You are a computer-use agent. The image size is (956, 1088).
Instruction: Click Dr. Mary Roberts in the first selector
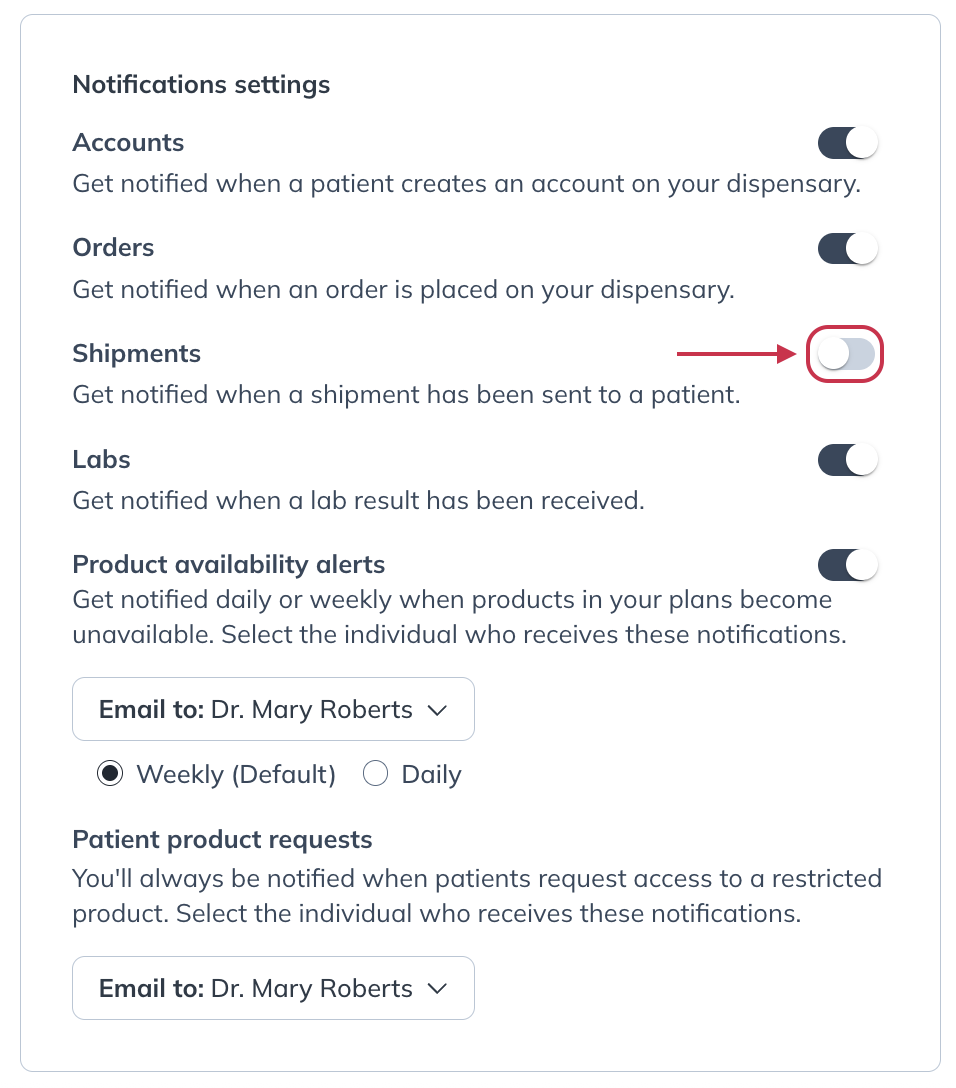[312, 709]
